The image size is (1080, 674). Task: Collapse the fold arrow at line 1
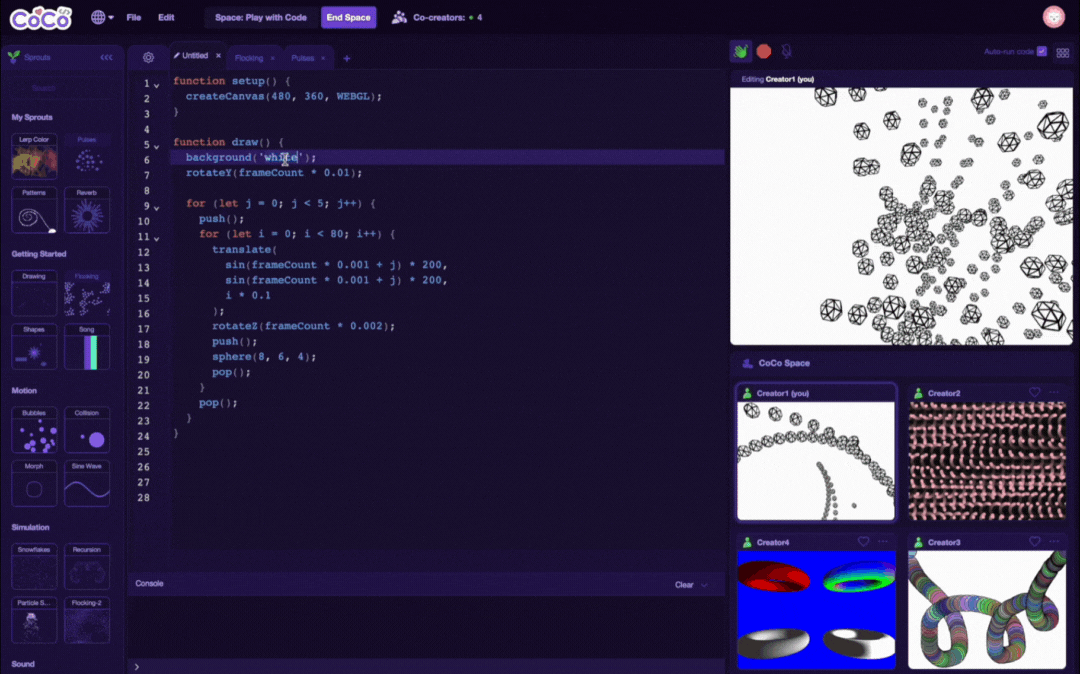(157, 85)
